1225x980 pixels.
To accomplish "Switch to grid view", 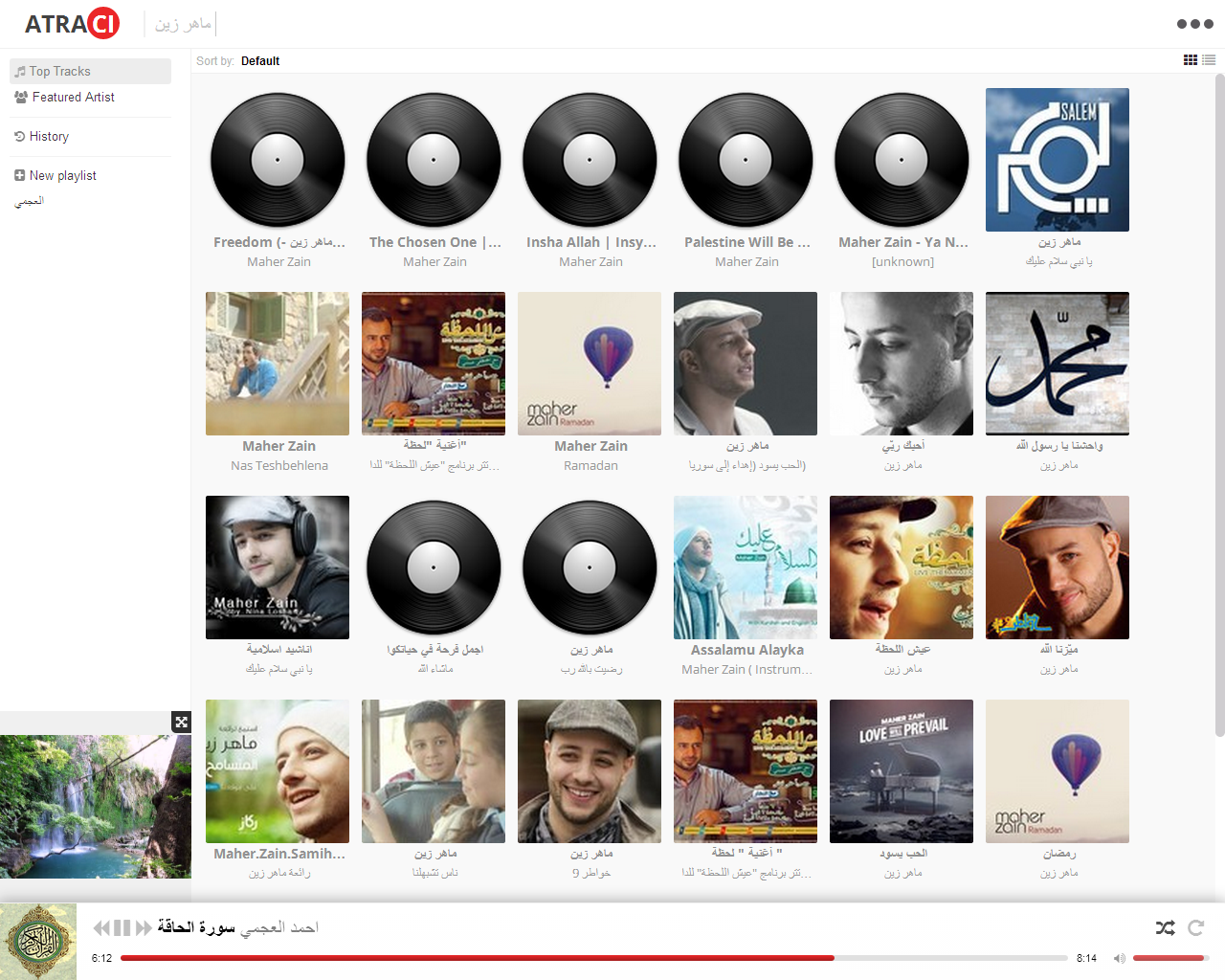I will 1190,60.
